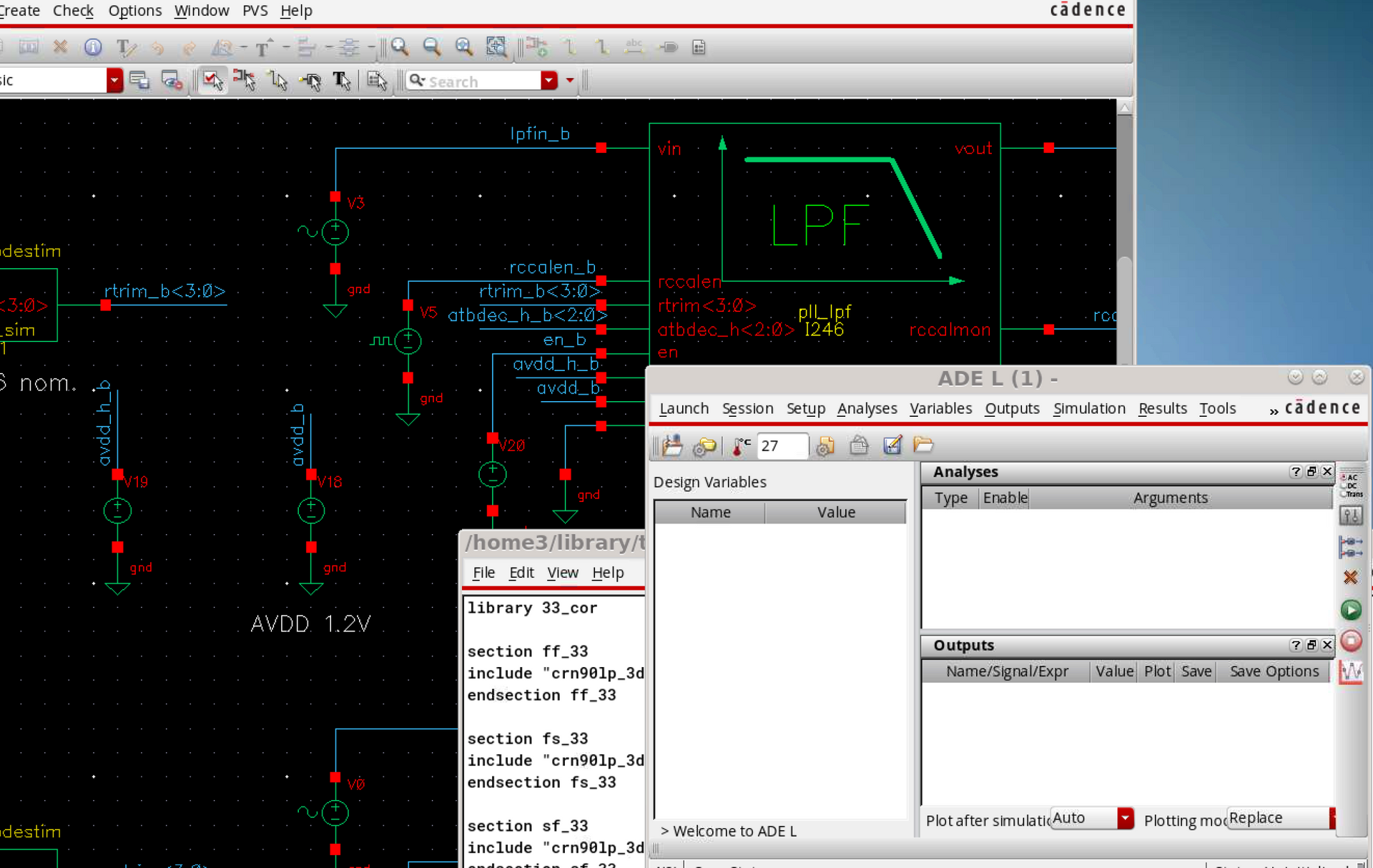
Task: Click the text properties edit icon
Action: 126,47
